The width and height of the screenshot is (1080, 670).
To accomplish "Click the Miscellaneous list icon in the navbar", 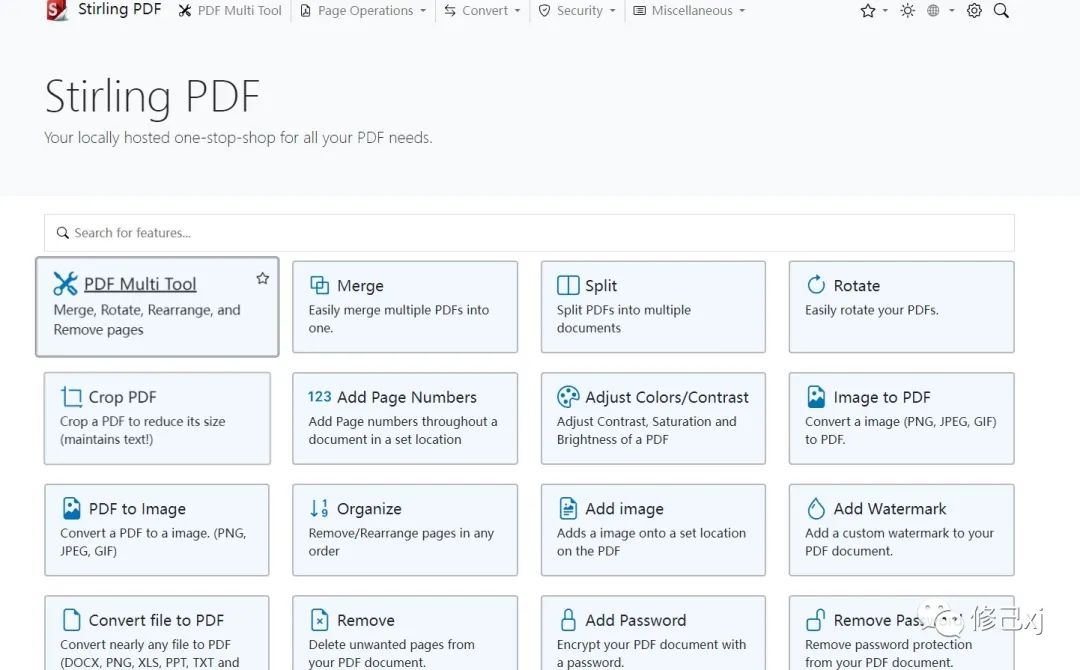I will click(x=639, y=10).
